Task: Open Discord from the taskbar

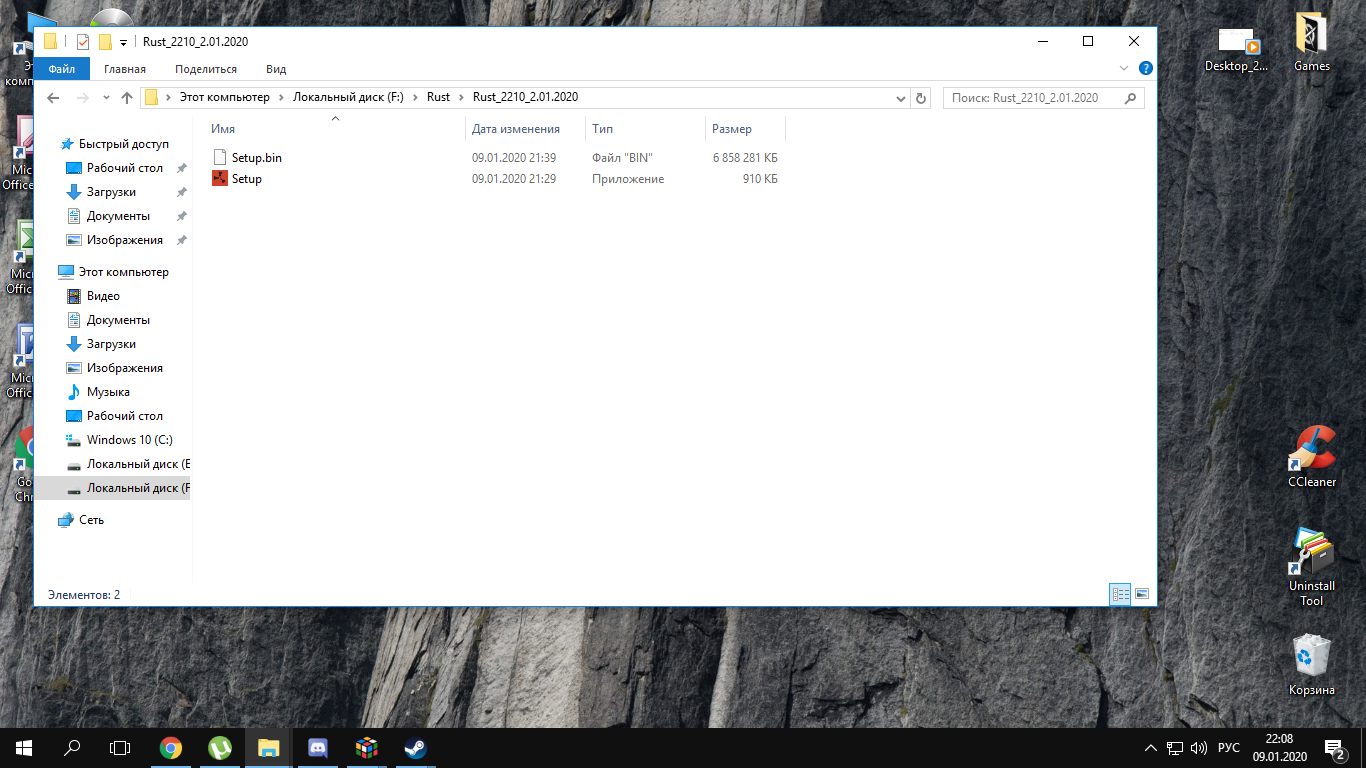Action: click(318, 748)
